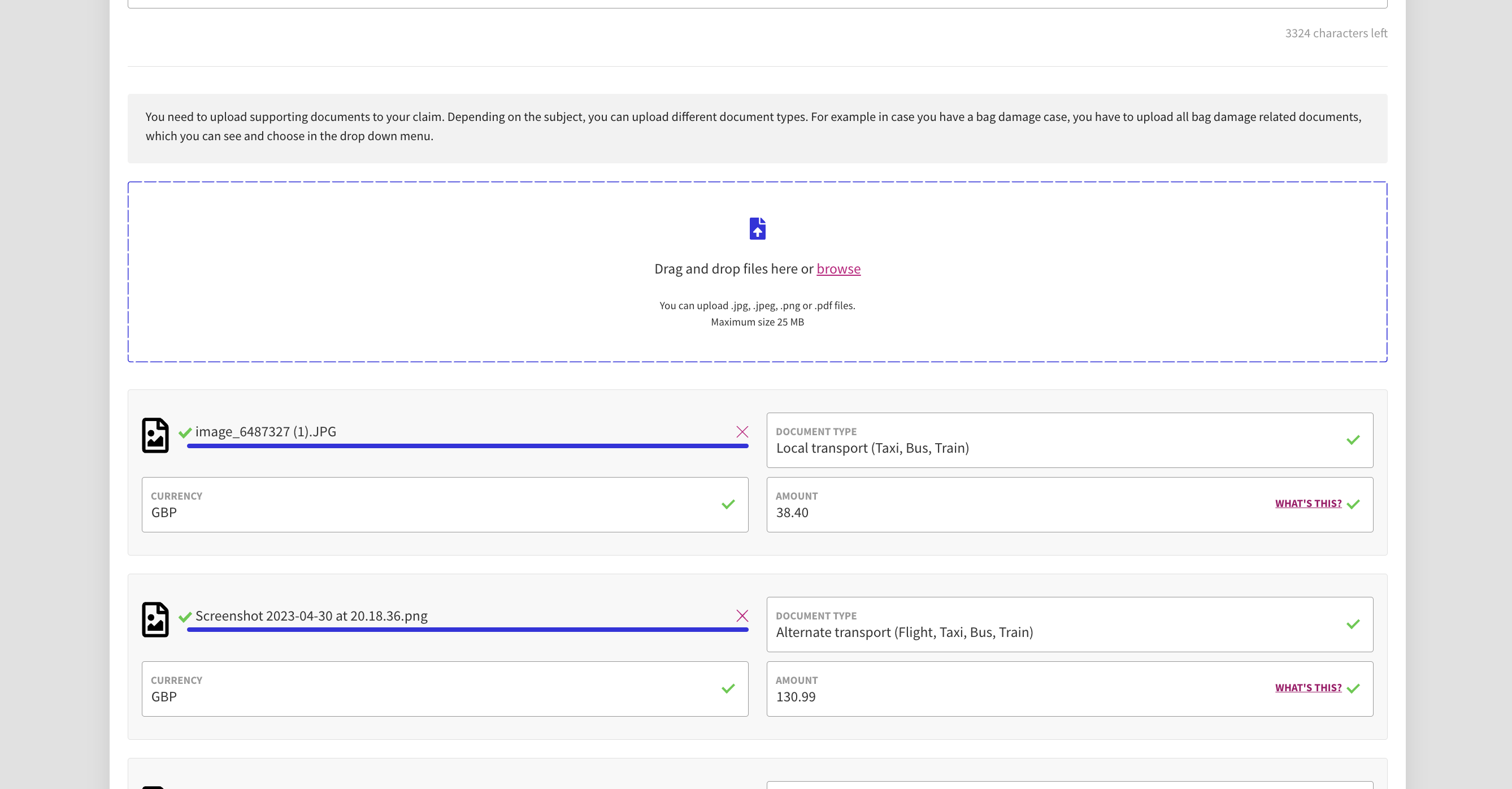Image resolution: width=1512 pixels, height=789 pixels.
Task: Edit the 38.40 amount field
Action: (x=998, y=513)
